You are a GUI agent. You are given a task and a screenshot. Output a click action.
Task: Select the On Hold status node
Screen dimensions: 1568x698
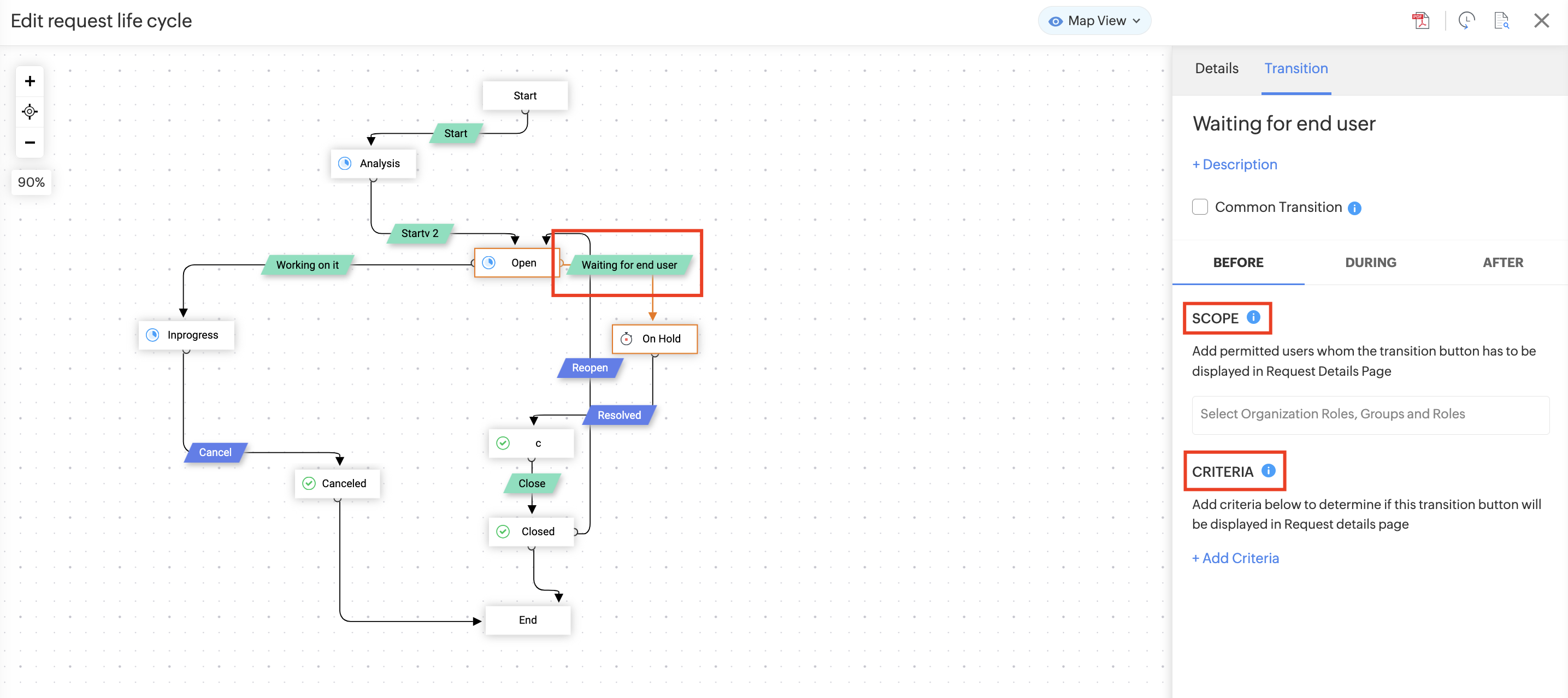[655, 339]
